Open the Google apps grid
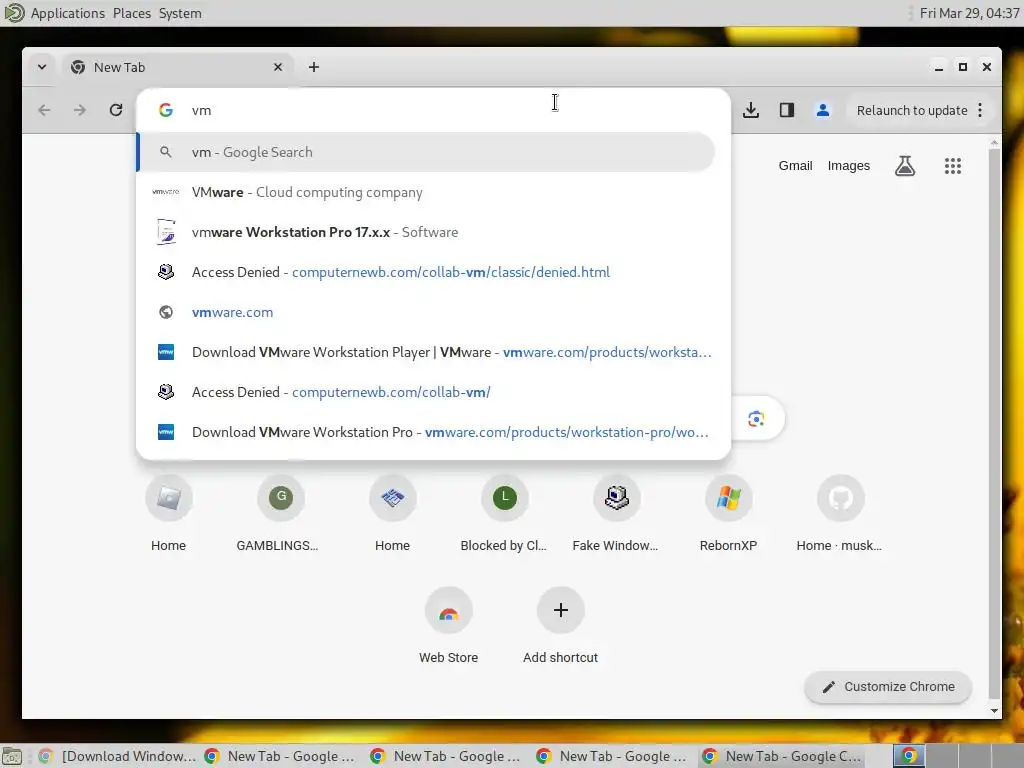Image resolution: width=1024 pixels, height=768 pixels. (x=953, y=166)
